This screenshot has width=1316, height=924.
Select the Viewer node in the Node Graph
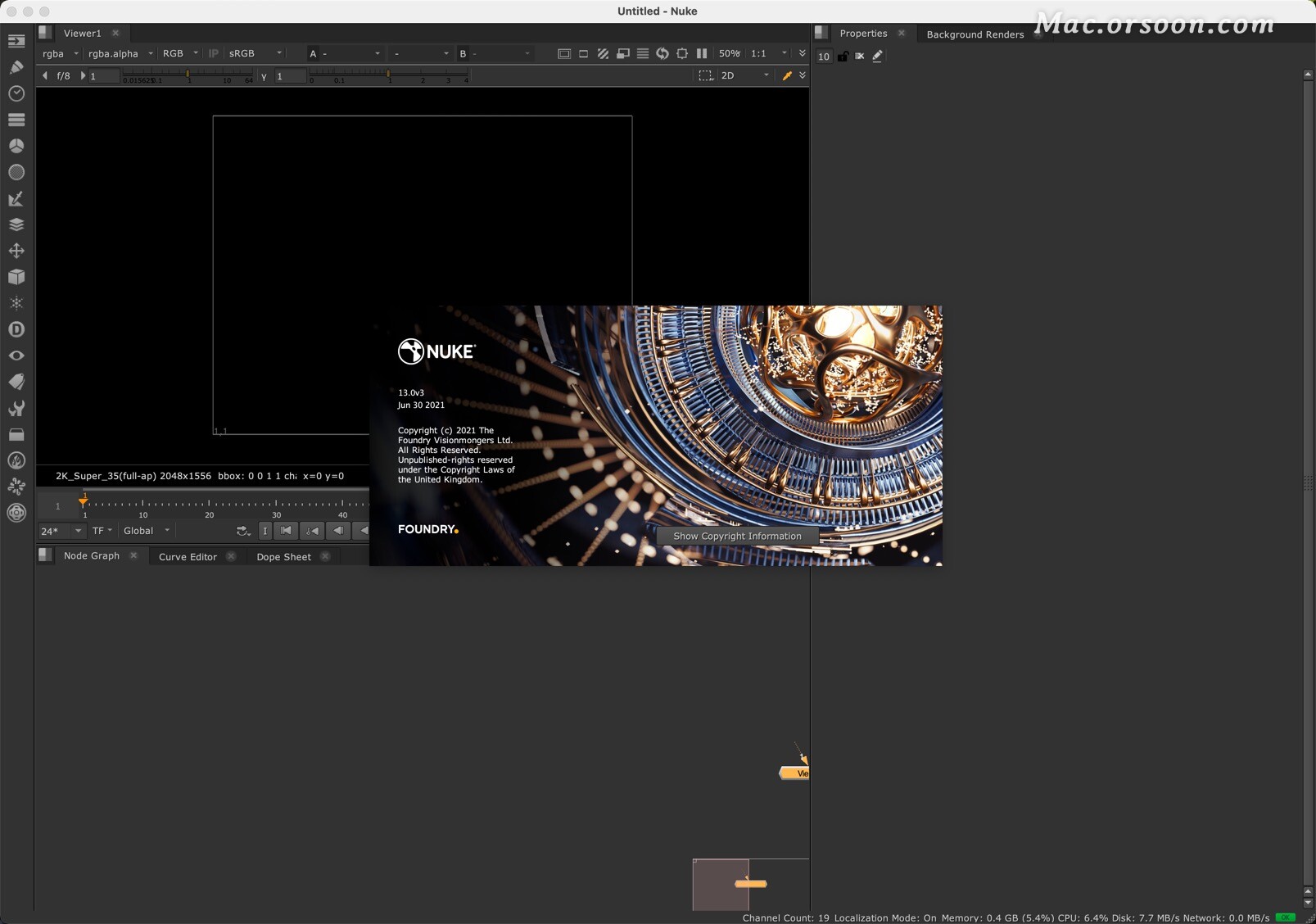[793, 772]
